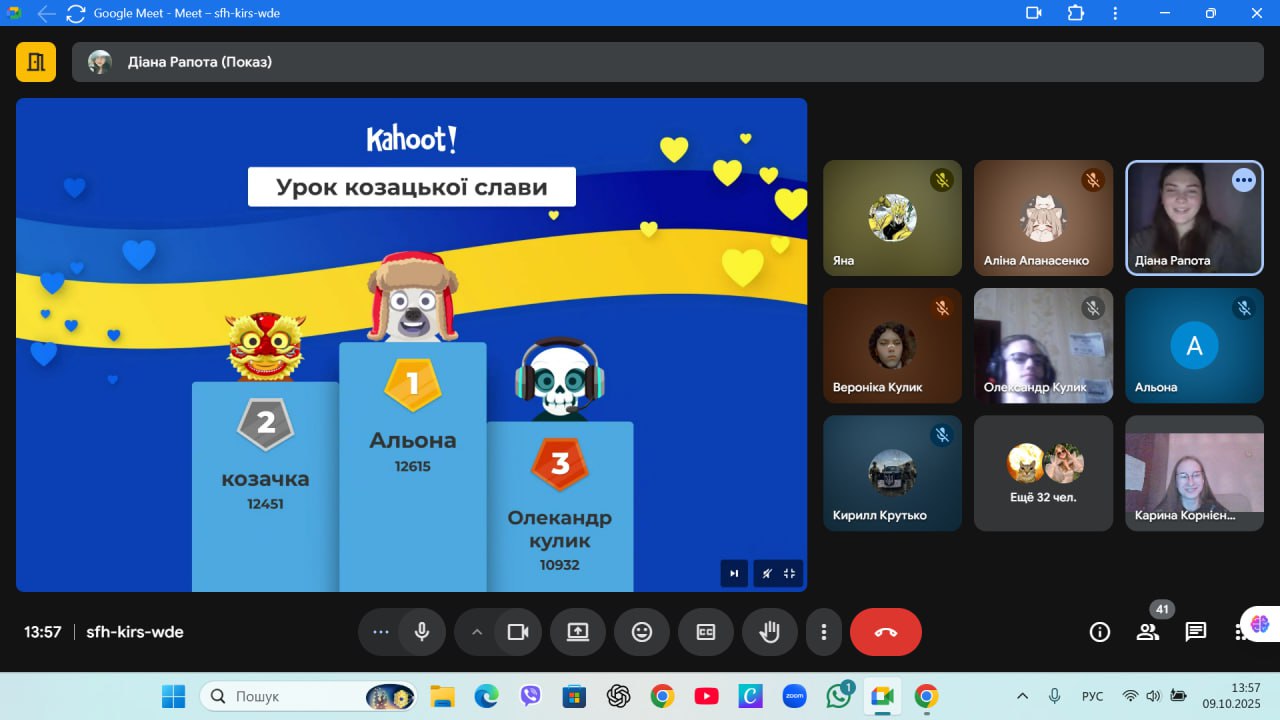Click the present screen icon
The width and height of the screenshot is (1280, 720).
tap(578, 632)
